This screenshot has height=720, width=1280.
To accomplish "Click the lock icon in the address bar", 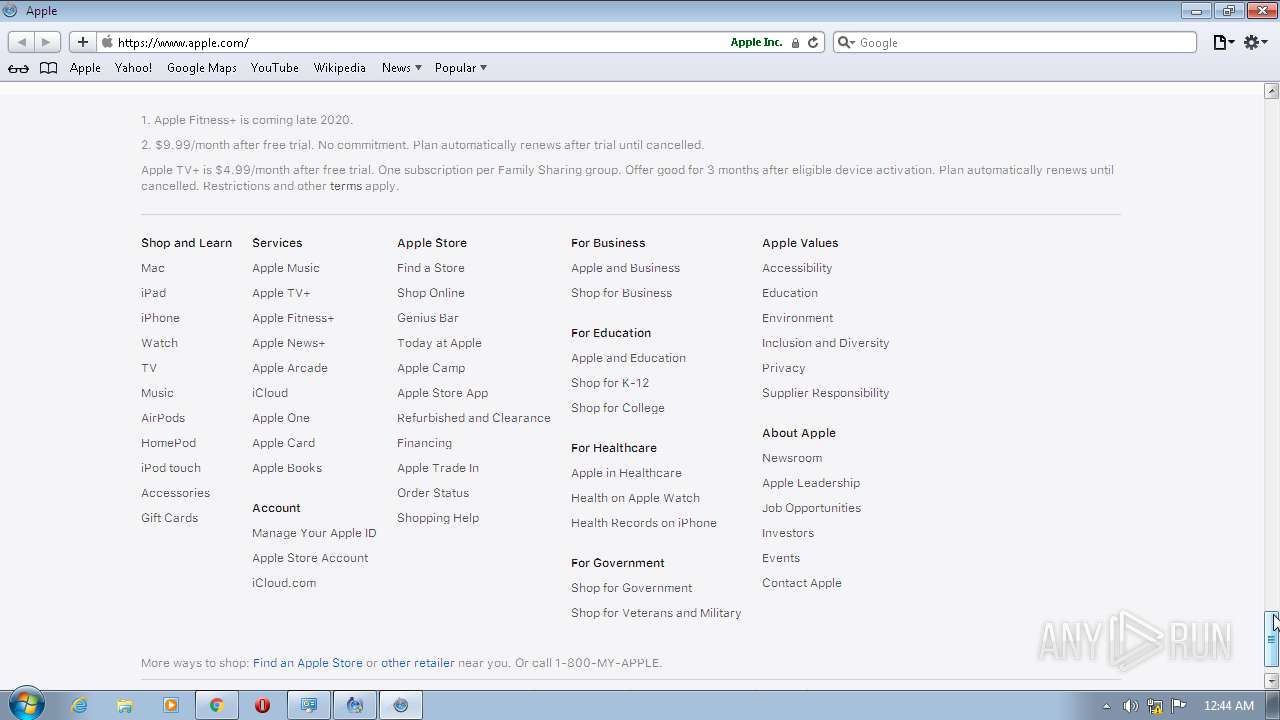I will point(795,43).
